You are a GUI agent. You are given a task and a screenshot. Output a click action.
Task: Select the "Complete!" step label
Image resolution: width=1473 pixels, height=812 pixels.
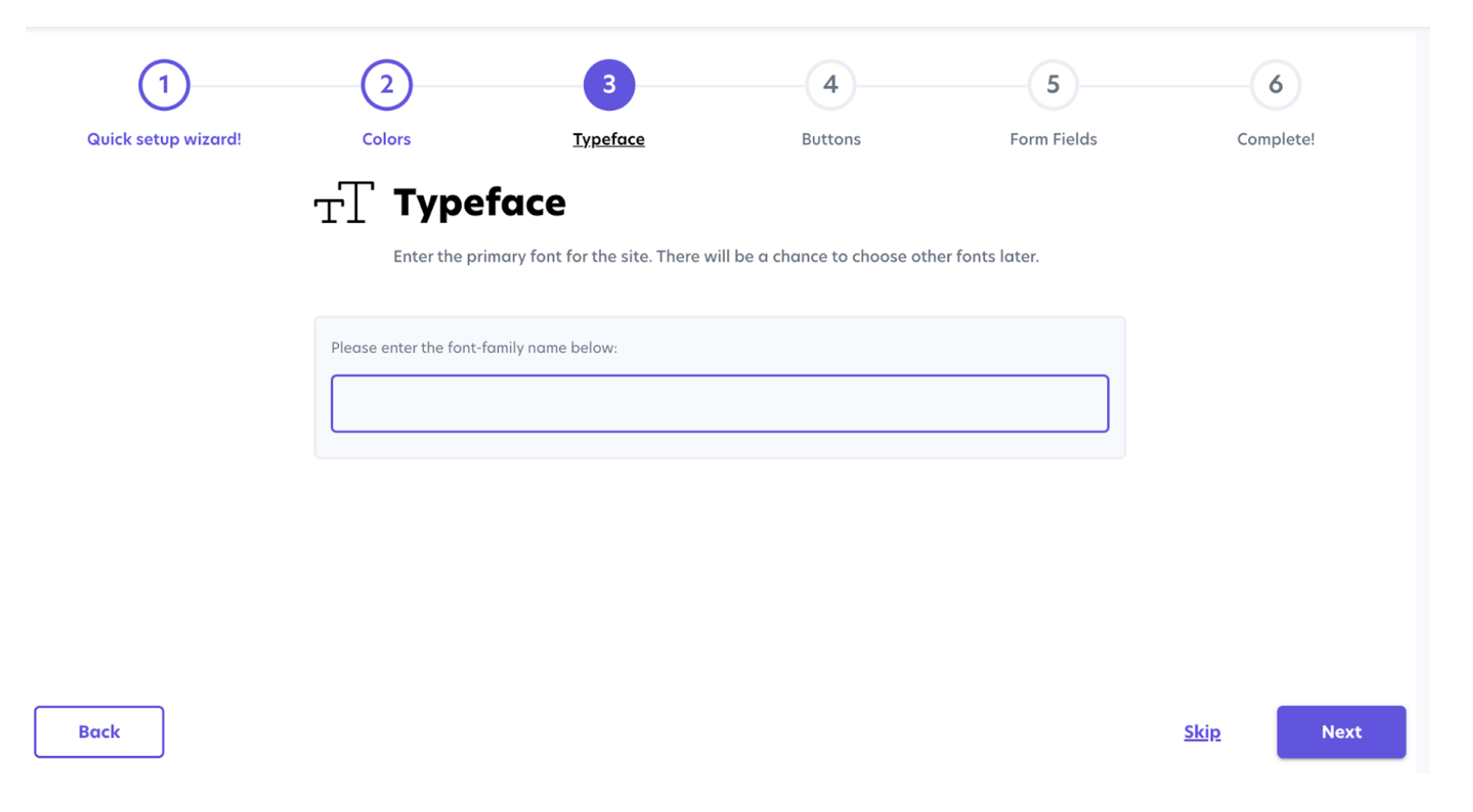coord(1275,139)
